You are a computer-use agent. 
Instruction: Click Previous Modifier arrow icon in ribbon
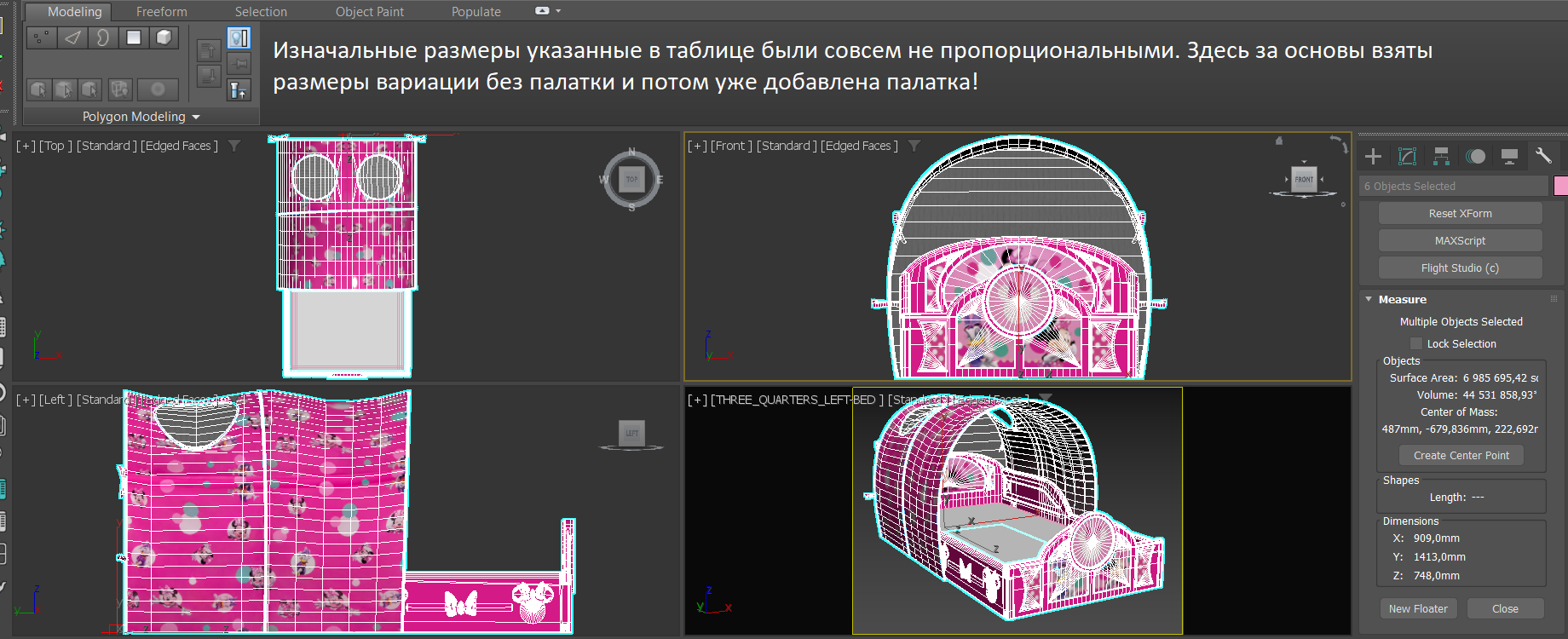tap(208, 50)
